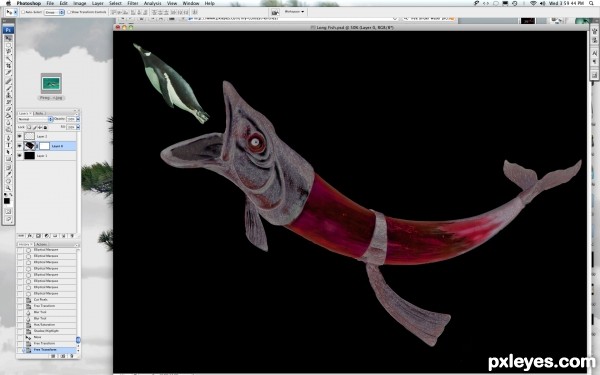Image resolution: width=600 pixels, height=375 pixels.
Task: Select the Type tool
Action: (x=8, y=145)
